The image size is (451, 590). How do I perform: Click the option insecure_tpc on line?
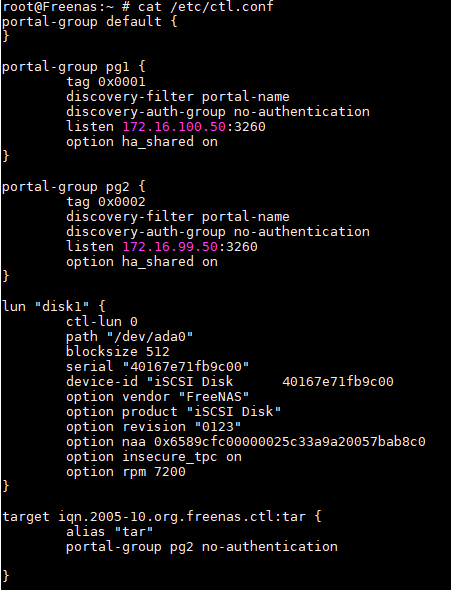coord(154,457)
